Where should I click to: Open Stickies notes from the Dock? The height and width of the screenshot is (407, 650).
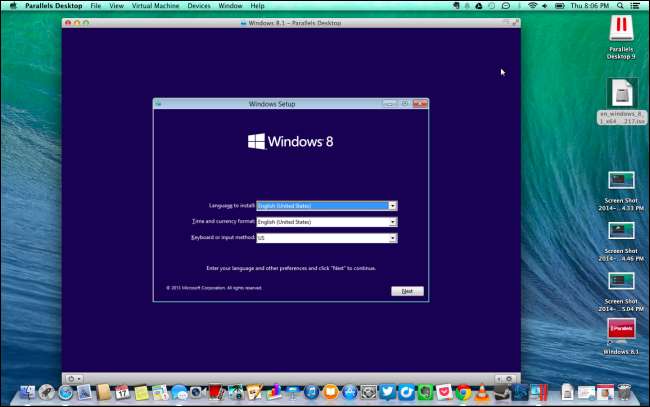point(141,392)
